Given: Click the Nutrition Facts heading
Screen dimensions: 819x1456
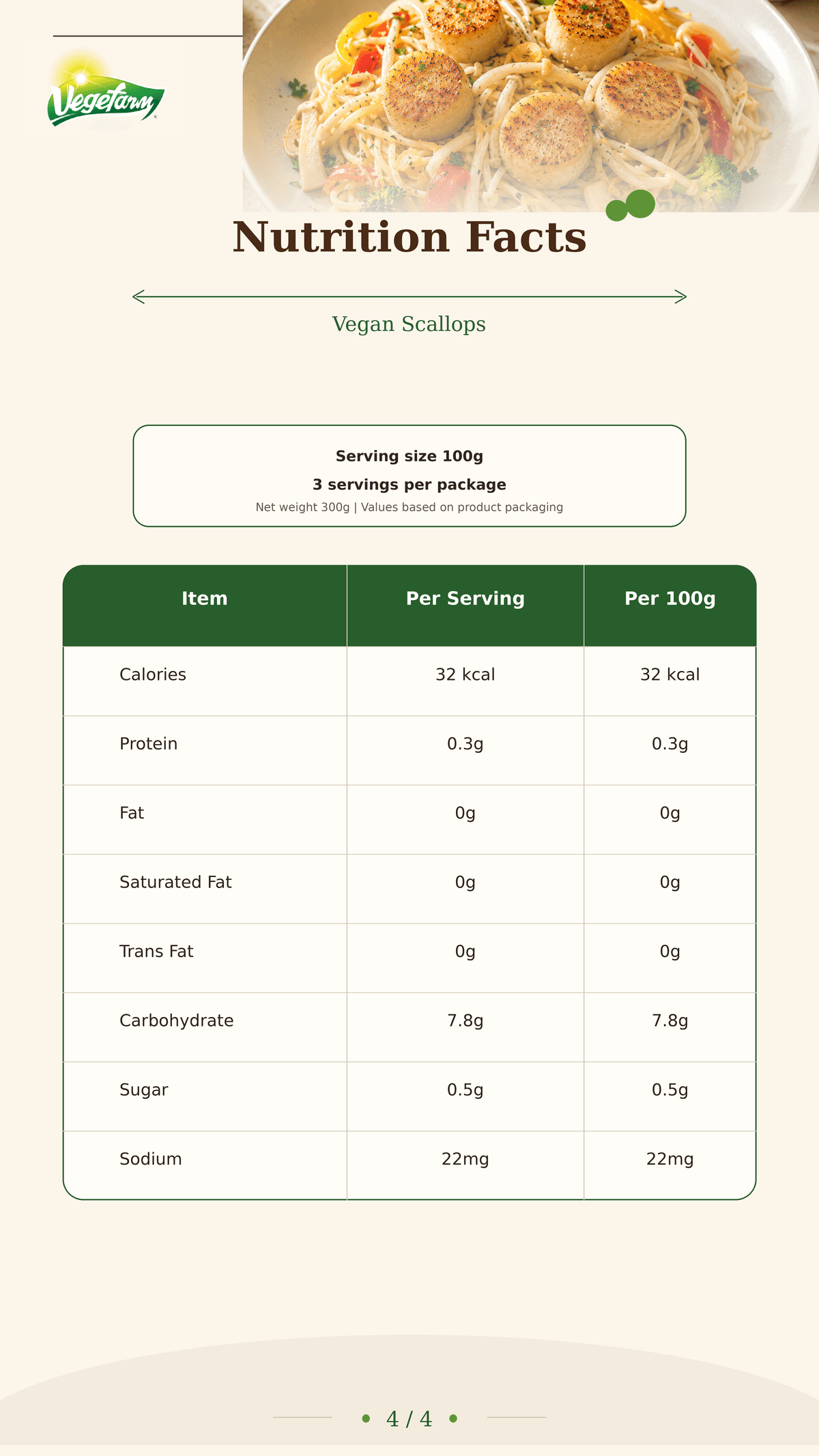Looking at the screenshot, I should click(x=409, y=237).
